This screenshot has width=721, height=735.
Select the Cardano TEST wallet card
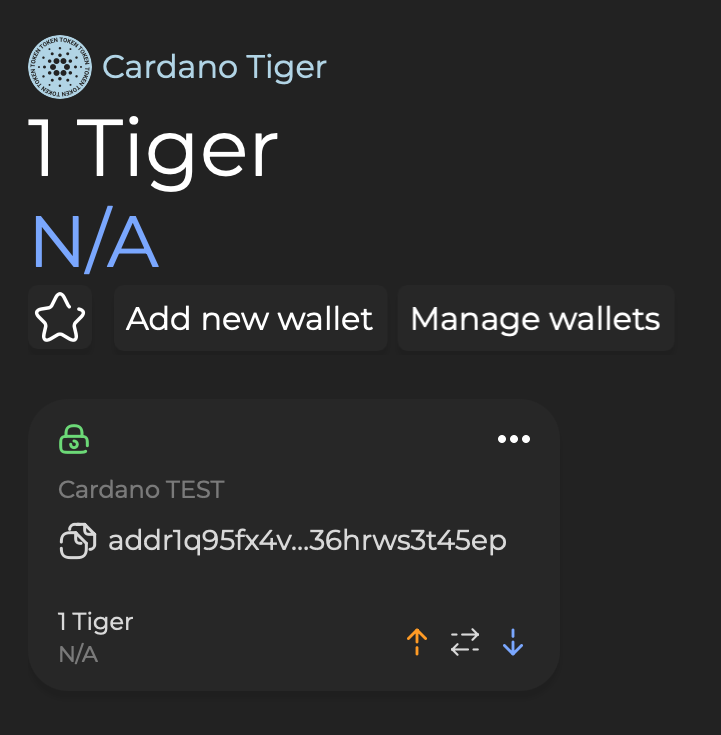(x=294, y=545)
